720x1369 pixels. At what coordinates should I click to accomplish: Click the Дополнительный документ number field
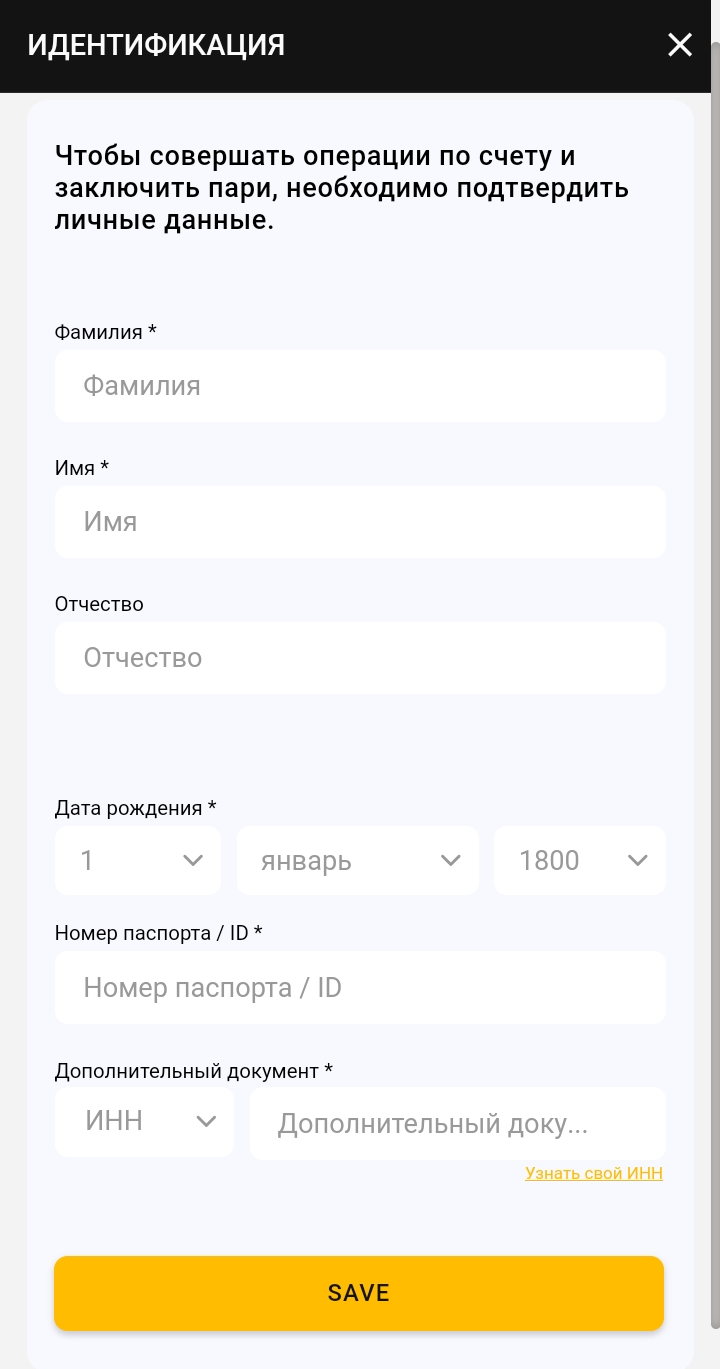pyautogui.click(x=457, y=1124)
